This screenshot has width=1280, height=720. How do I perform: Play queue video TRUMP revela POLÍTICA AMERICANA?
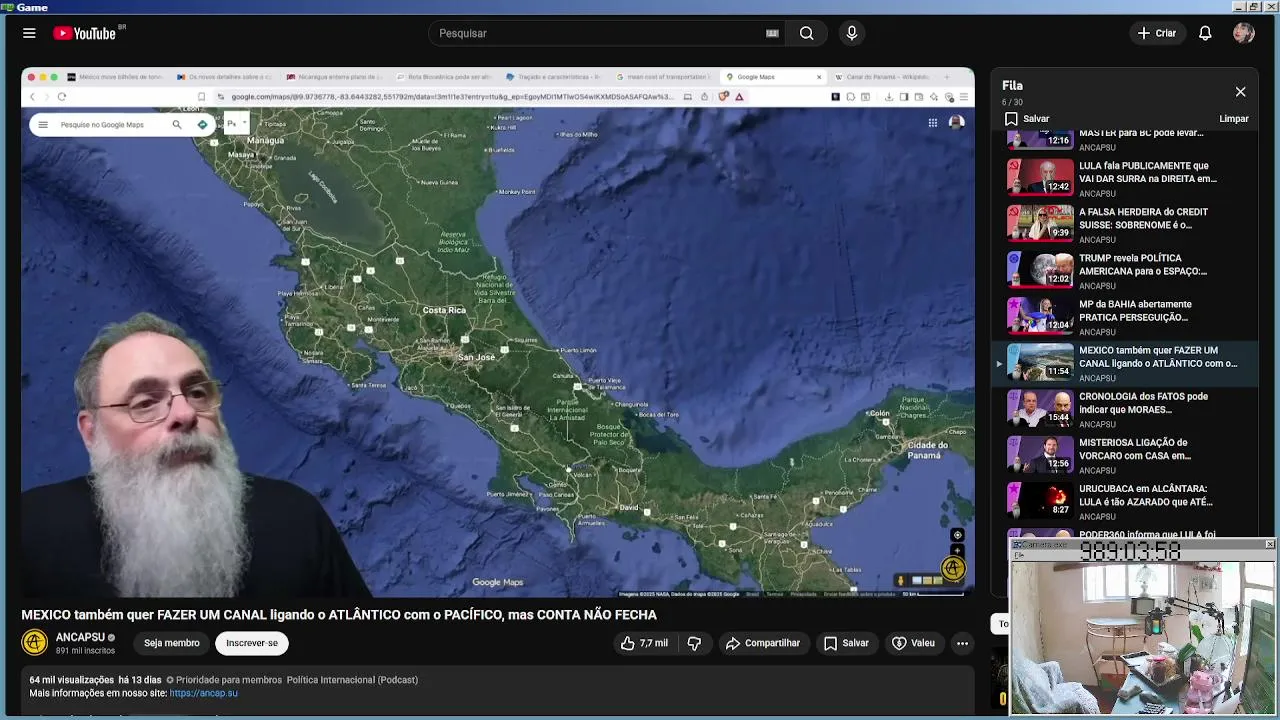tap(1125, 270)
